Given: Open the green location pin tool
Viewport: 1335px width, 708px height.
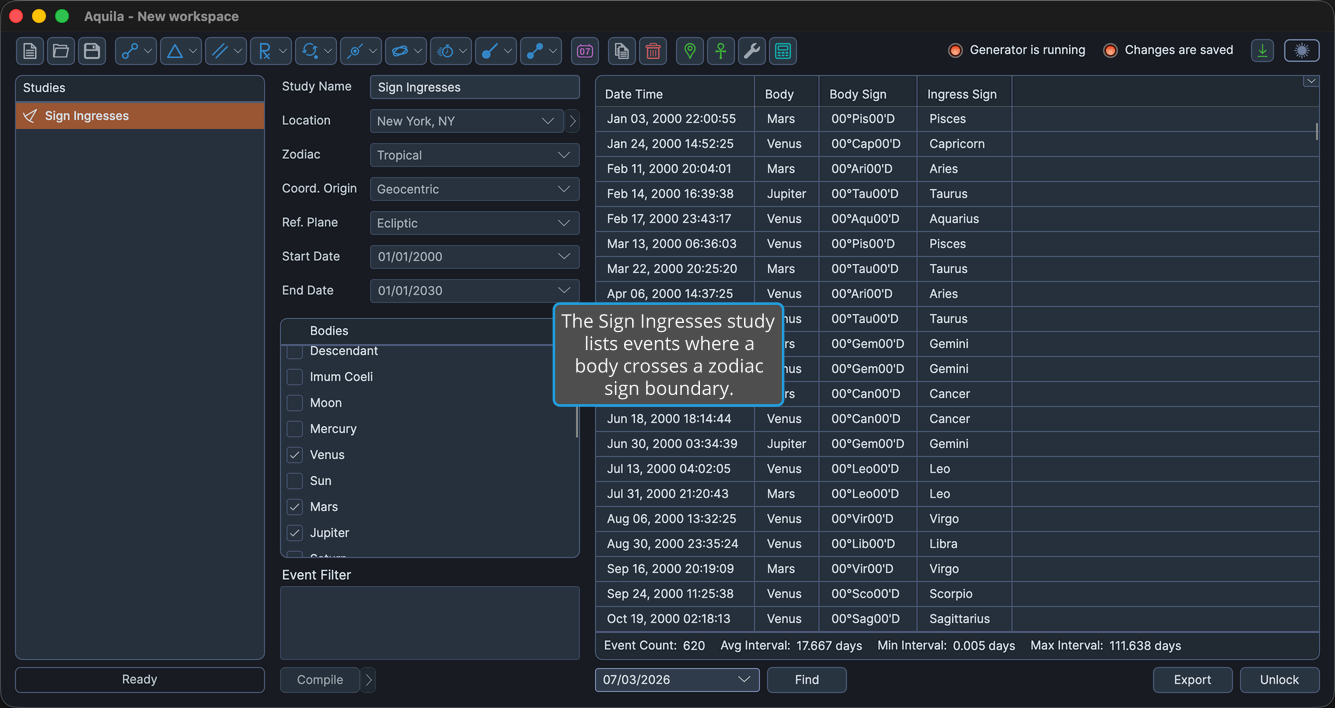Looking at the screenshot, I should point(690,51).
